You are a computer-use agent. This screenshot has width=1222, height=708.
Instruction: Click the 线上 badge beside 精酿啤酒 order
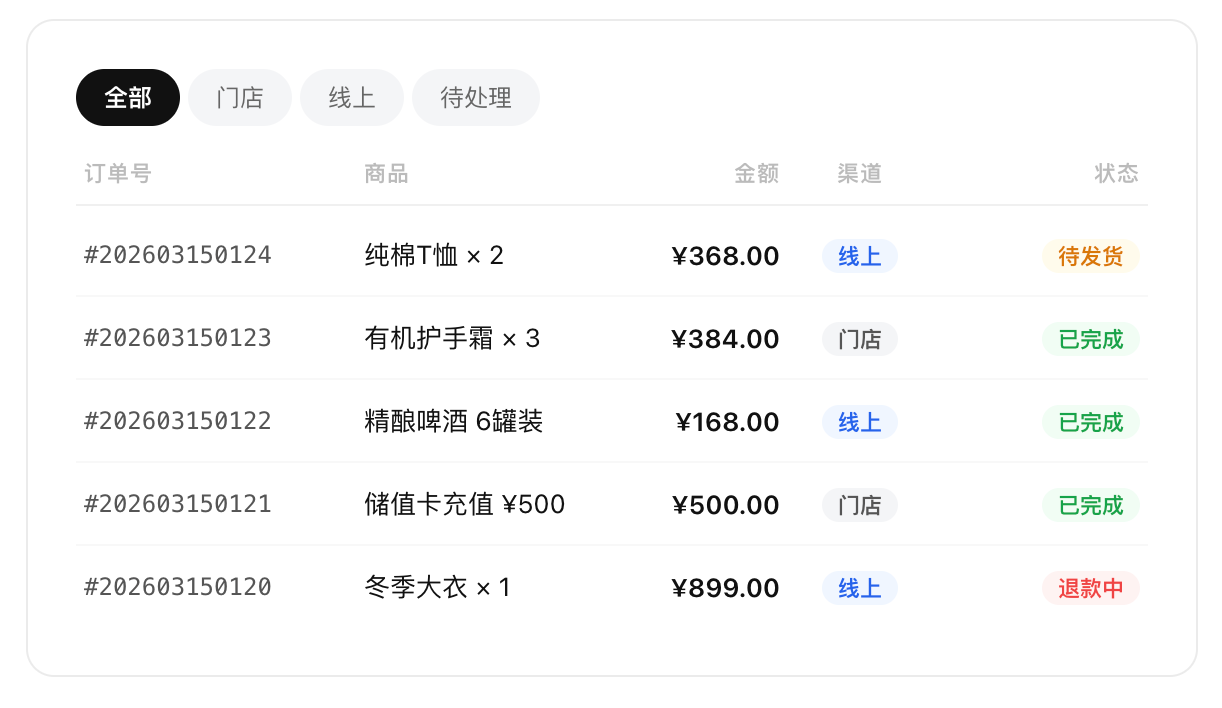[858, 422]
